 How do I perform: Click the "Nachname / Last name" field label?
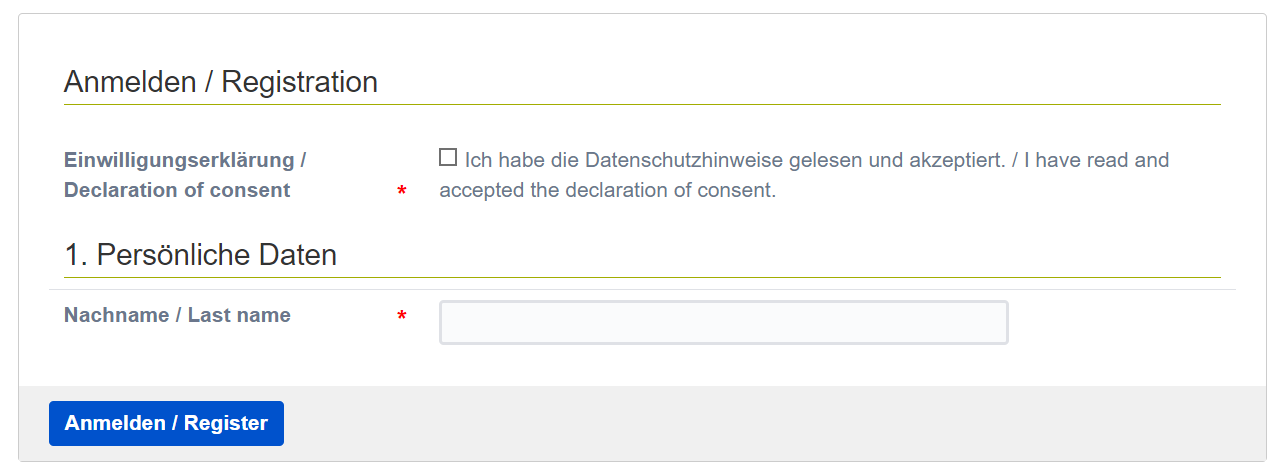click(177, 315)
